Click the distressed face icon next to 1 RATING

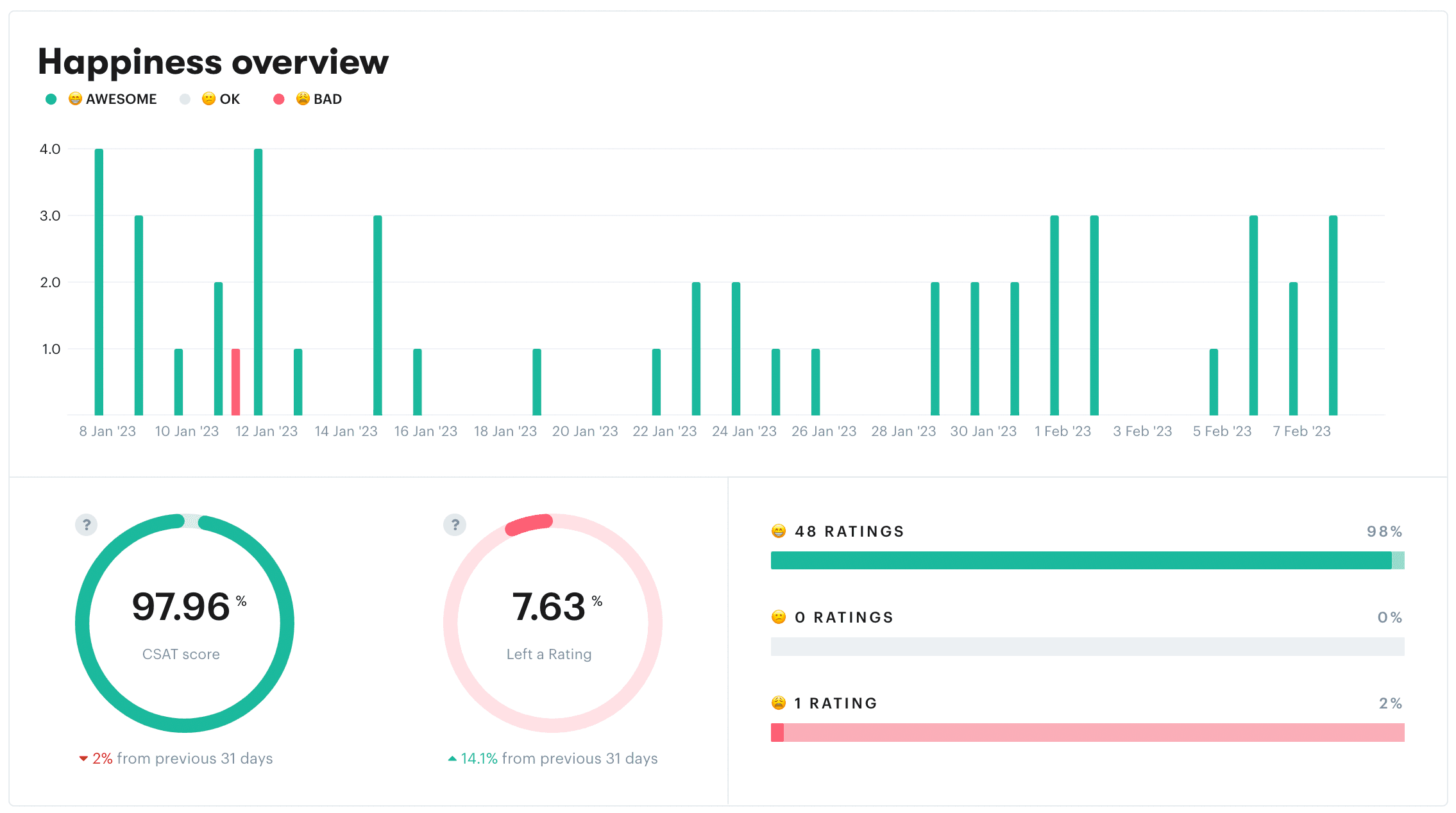(x=777, y=702)
